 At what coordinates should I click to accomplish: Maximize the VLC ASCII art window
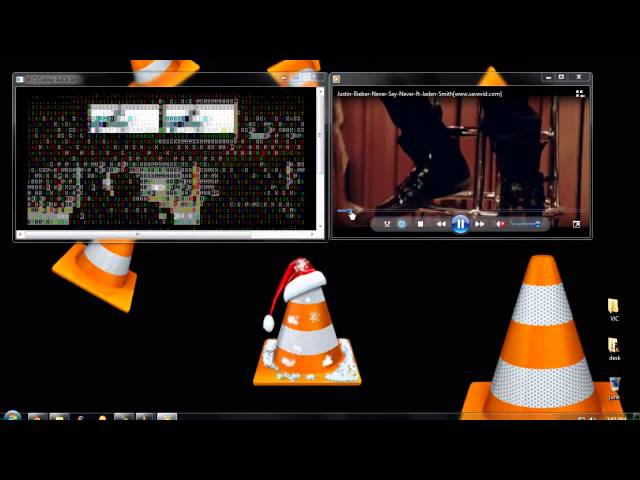pyautogui.click(x=297, y=77)
